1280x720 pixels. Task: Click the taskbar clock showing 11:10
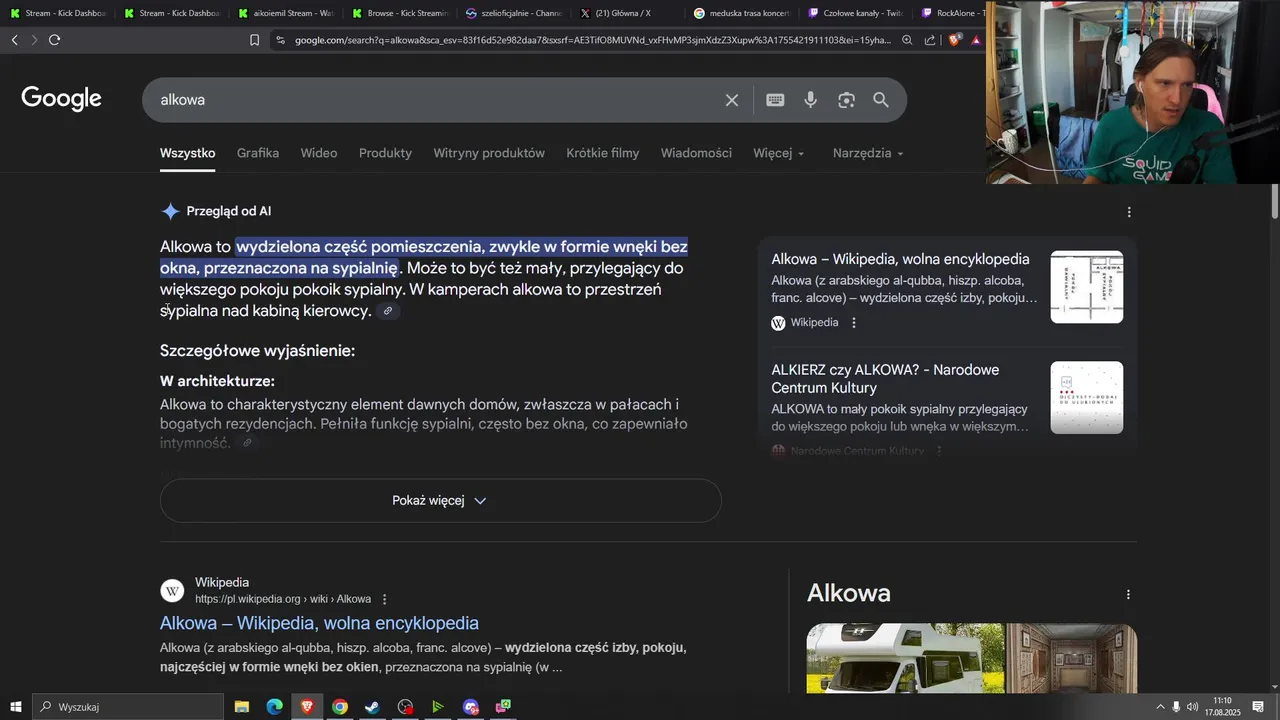click(1222, 707)
